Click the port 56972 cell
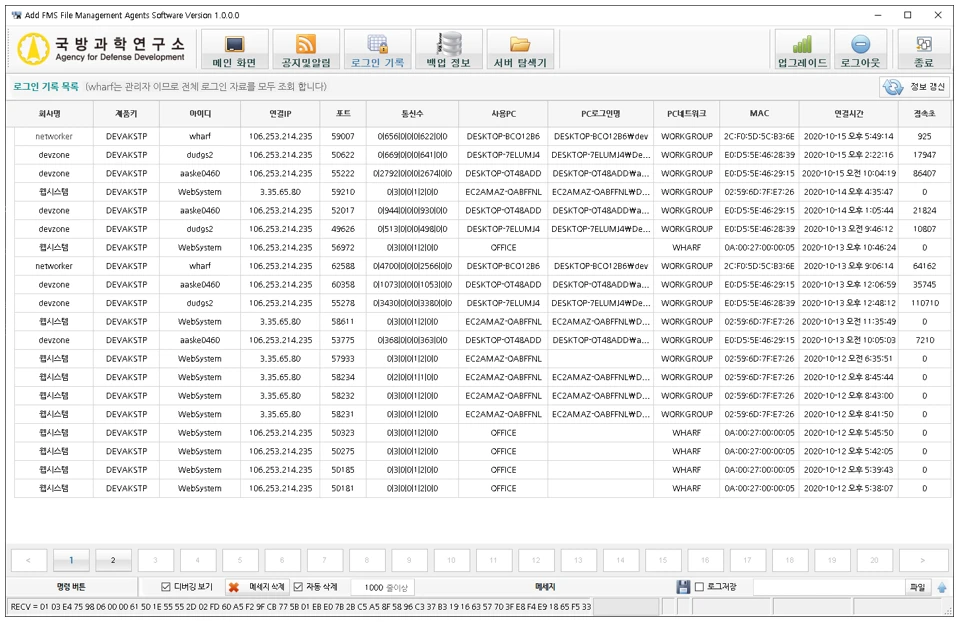960x622 pixels. (x=343, y=247)
